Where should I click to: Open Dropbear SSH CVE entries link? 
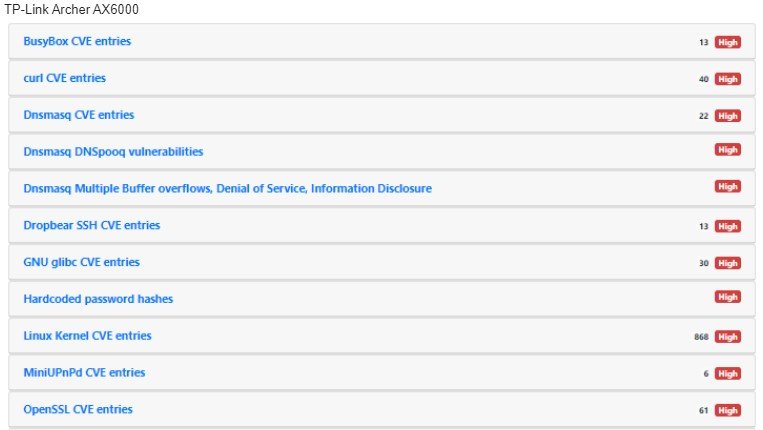pyautogui.click(x=91, y=226)
